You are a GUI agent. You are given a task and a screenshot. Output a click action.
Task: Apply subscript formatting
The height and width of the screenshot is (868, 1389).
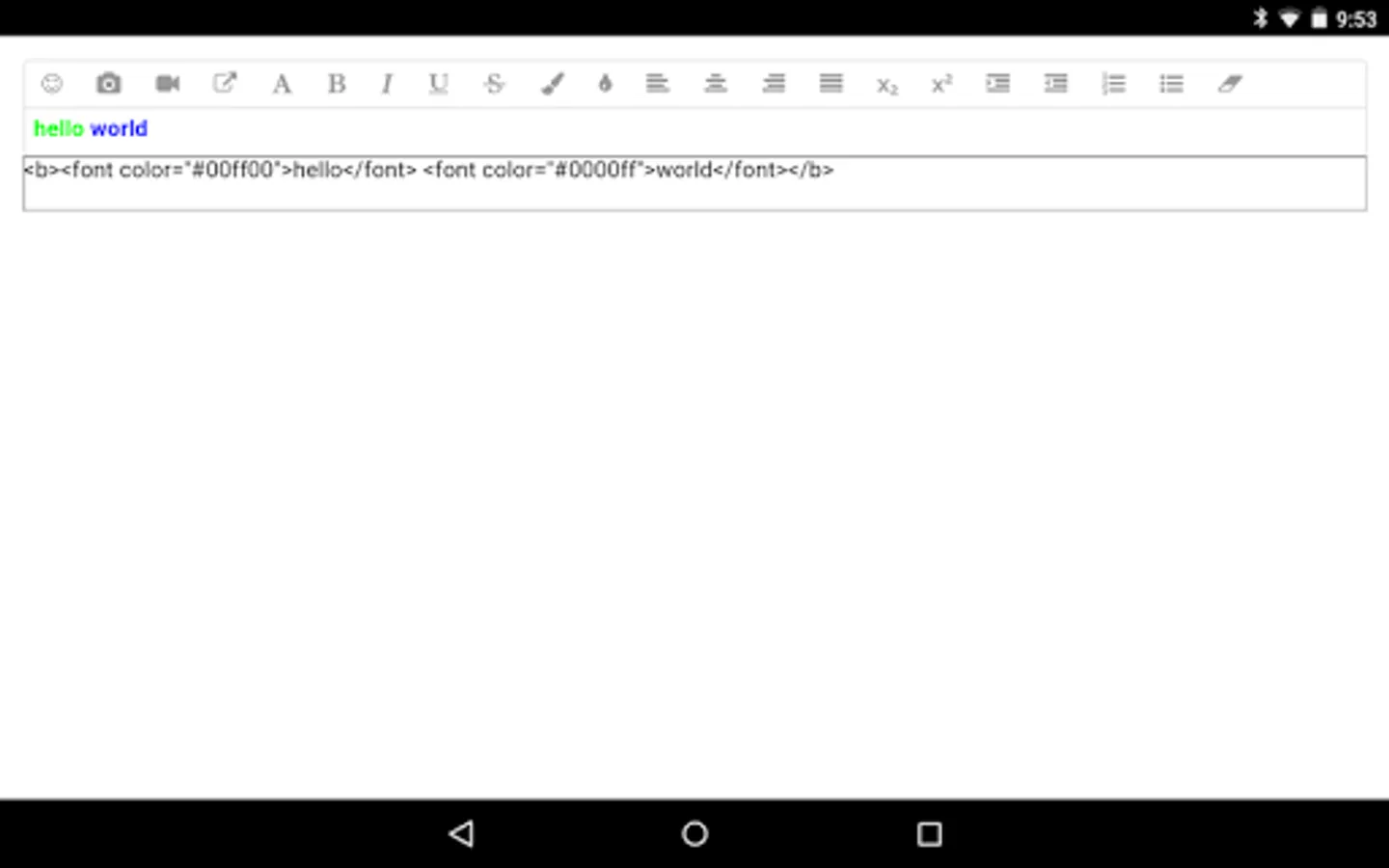pyautogui.click(x=887, y=86)
